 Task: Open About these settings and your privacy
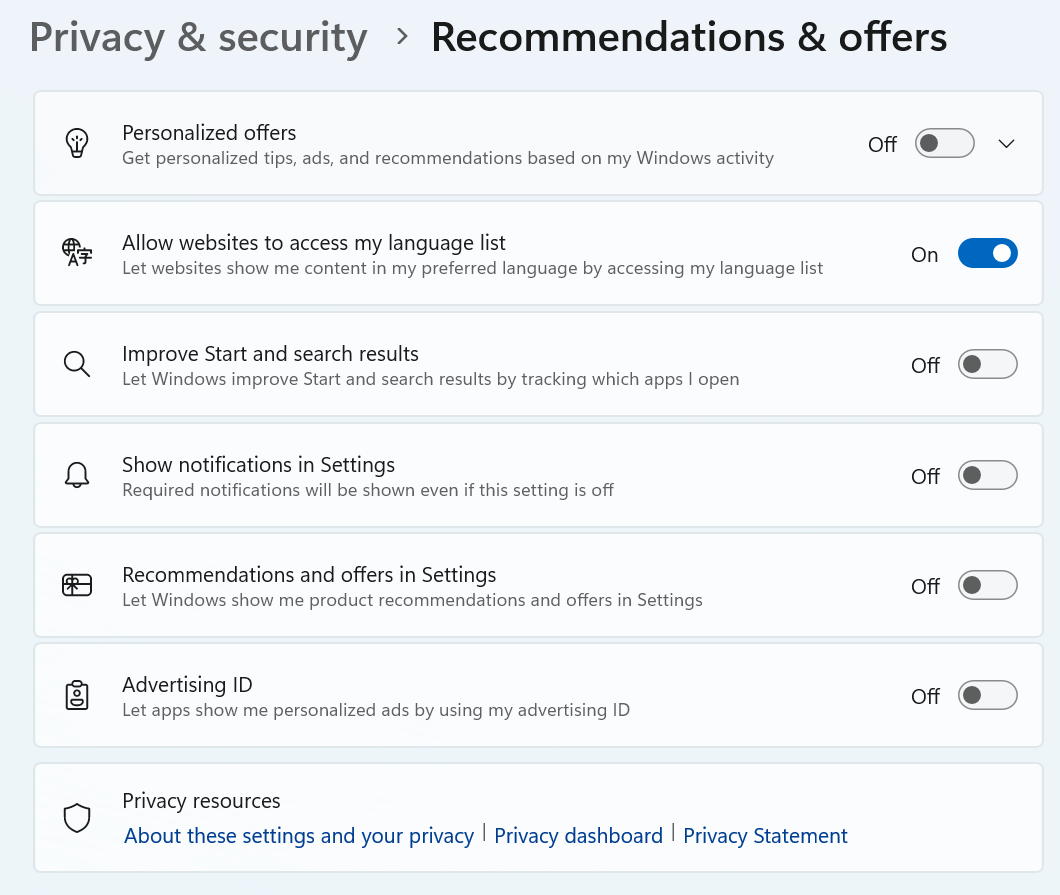(299, 836)
